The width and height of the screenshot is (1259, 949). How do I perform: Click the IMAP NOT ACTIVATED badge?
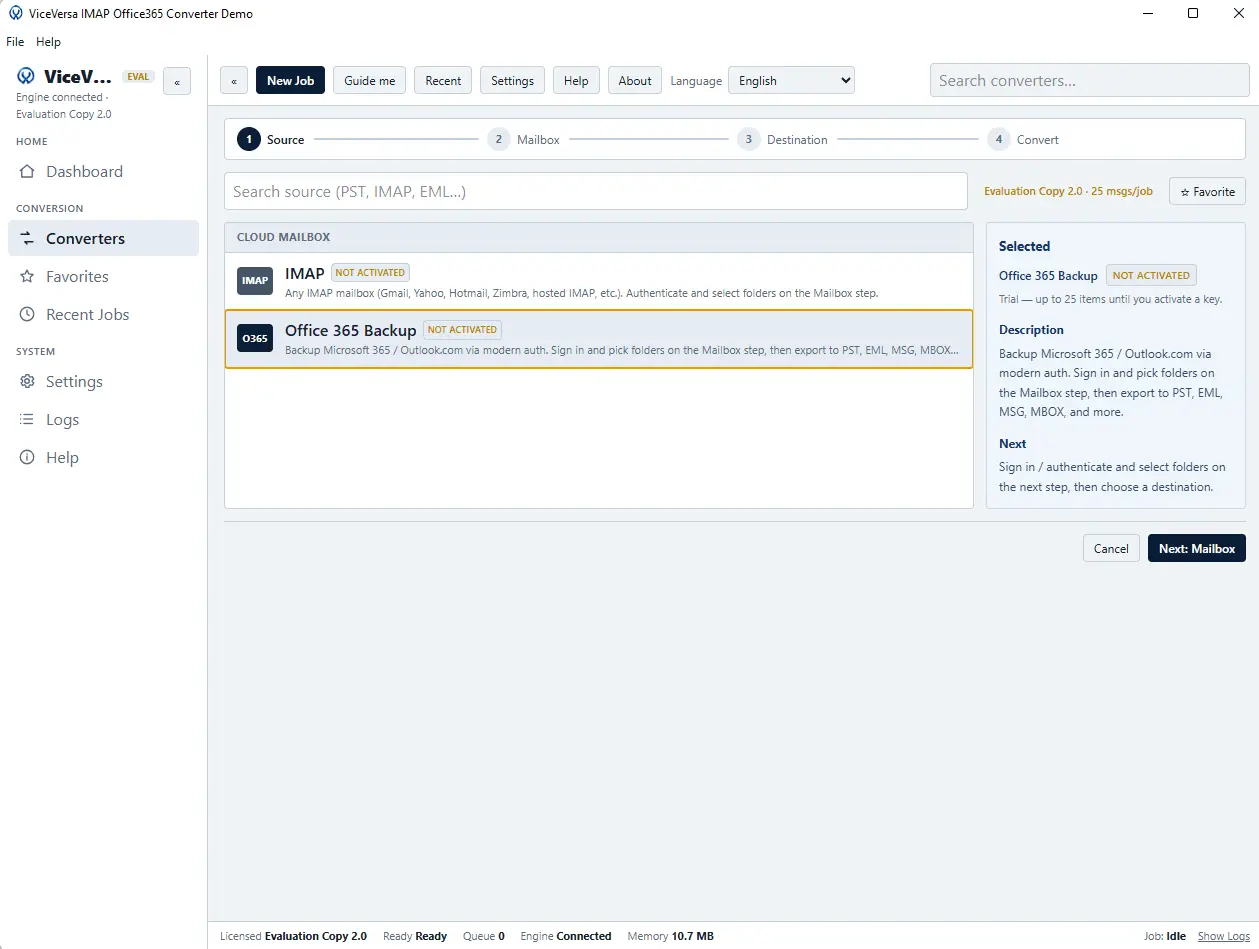pos(371,272)
